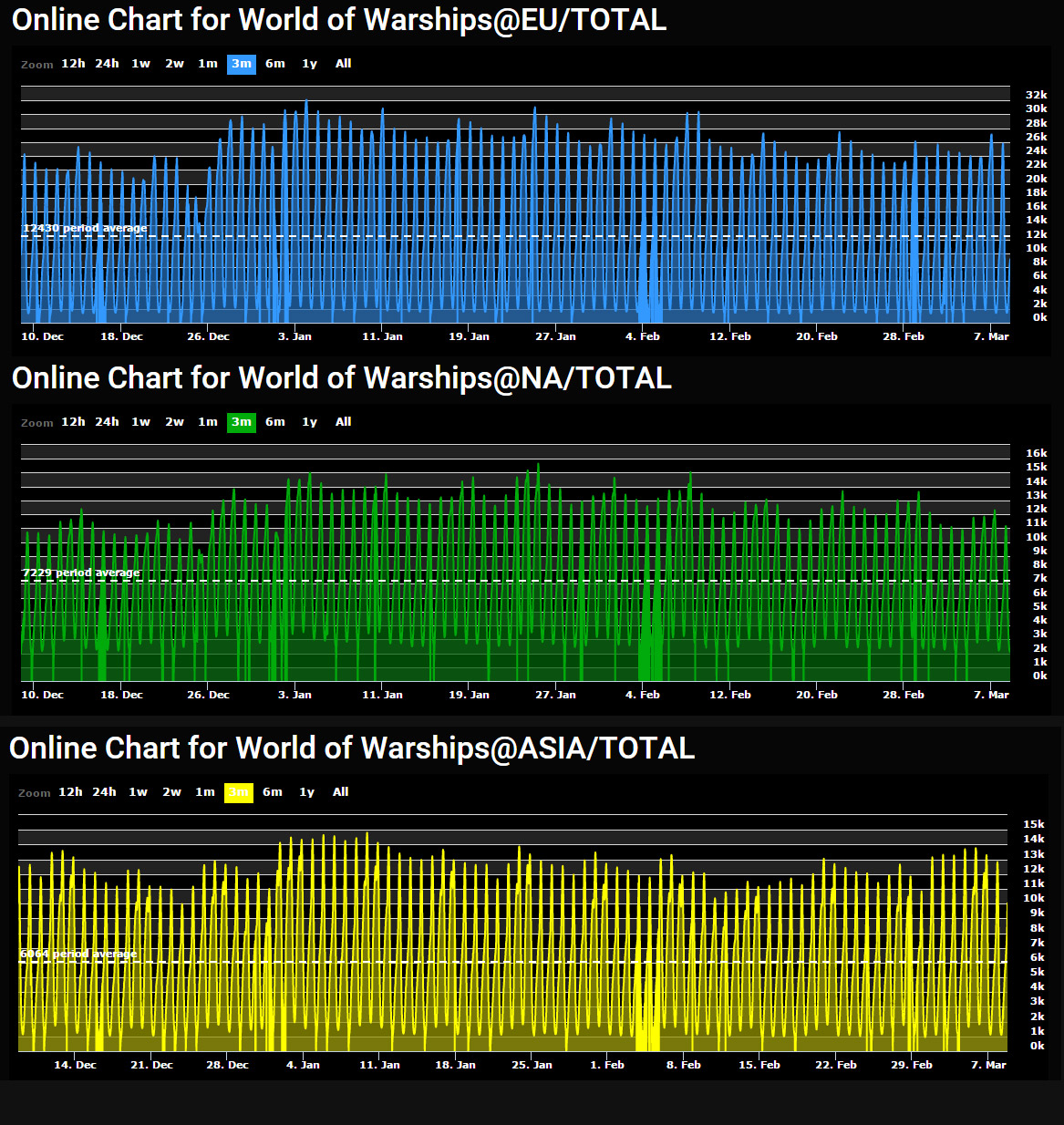Choose 6m zoom for EU chart
Screen dimensions: 1064x1125
(275, 64)
